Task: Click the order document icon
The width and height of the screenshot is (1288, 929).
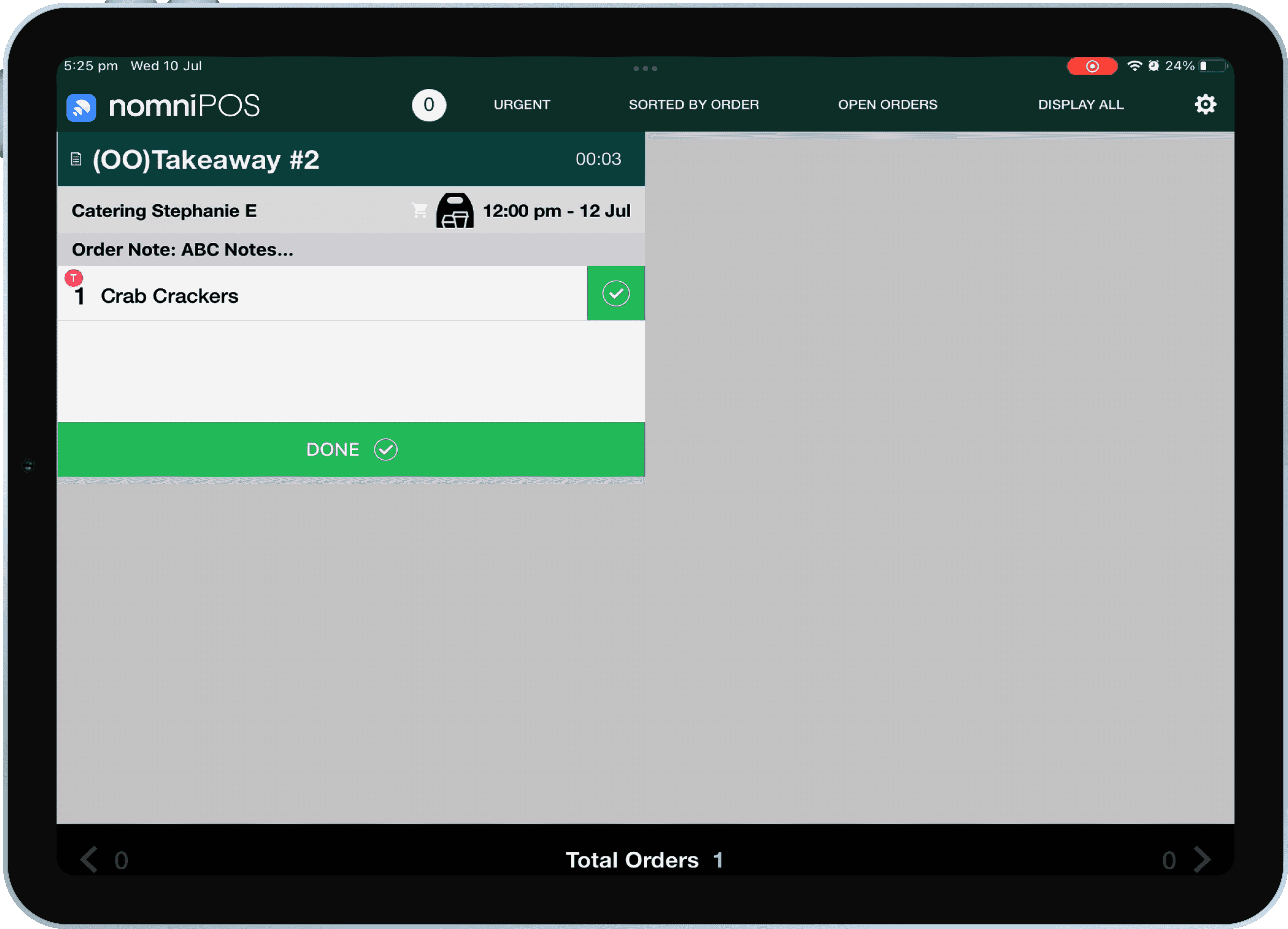Action: (76, 160)
